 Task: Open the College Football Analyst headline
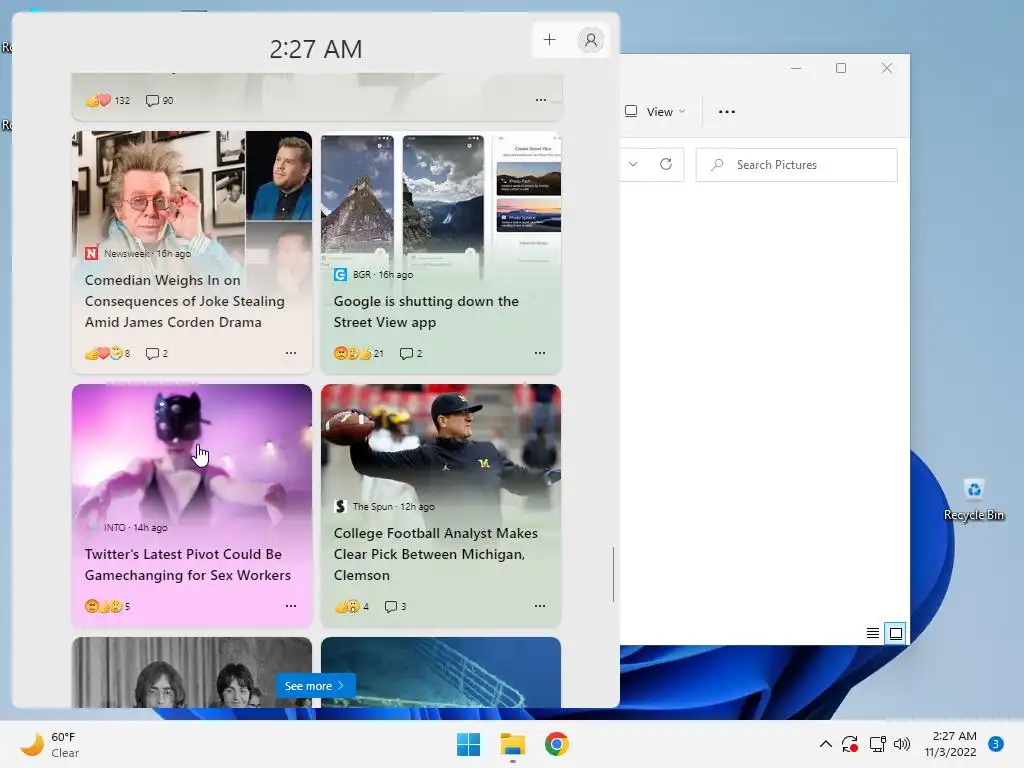pyautogui.click(x=436, y=554)
